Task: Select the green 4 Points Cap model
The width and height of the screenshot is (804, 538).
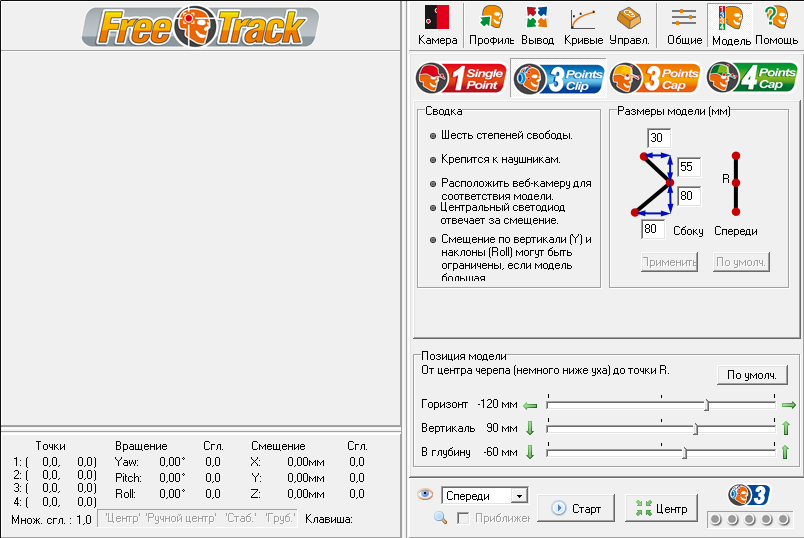Action: pos(752,78)
